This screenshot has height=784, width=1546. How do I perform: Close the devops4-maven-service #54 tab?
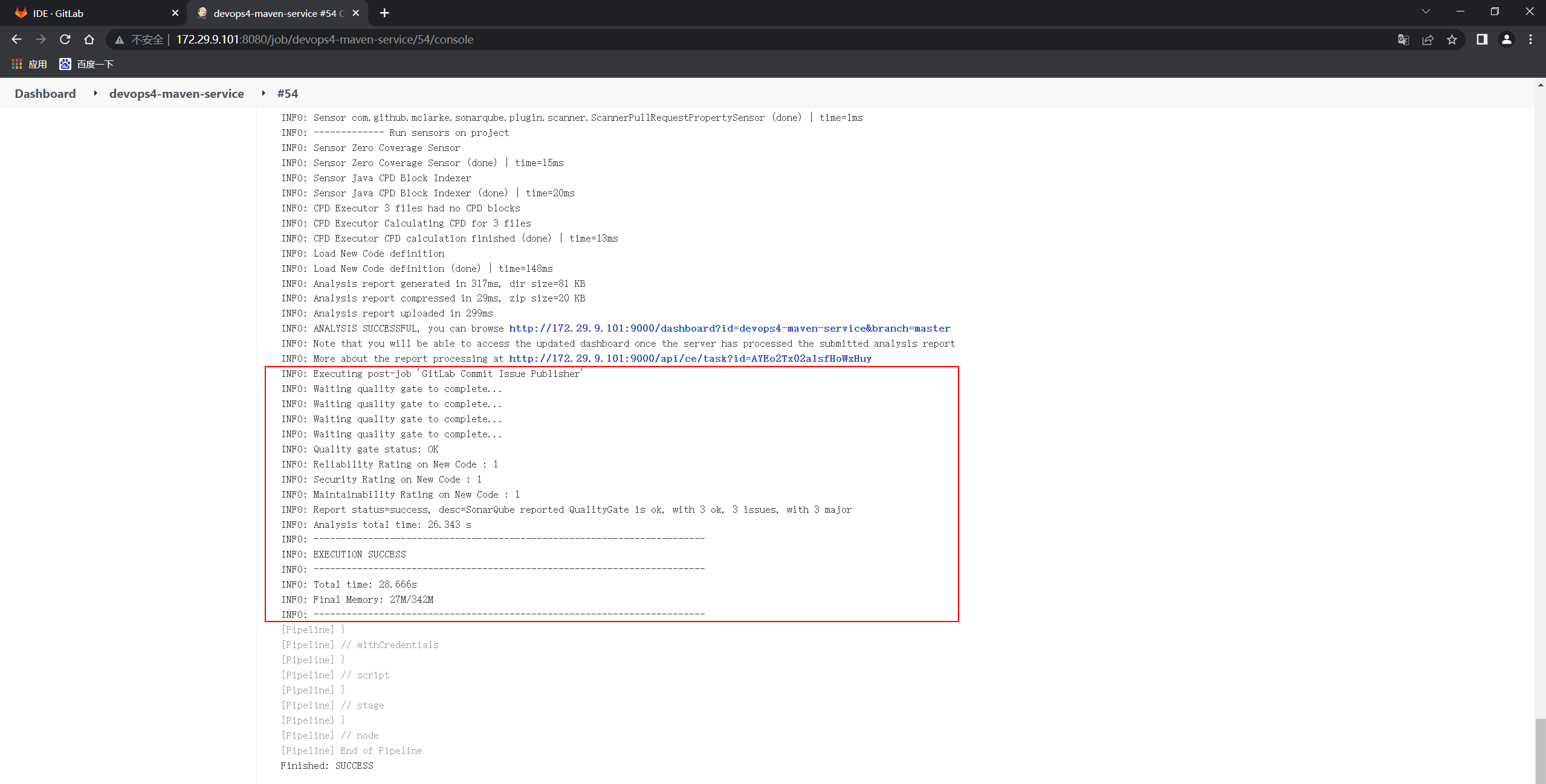coord(356,13)
